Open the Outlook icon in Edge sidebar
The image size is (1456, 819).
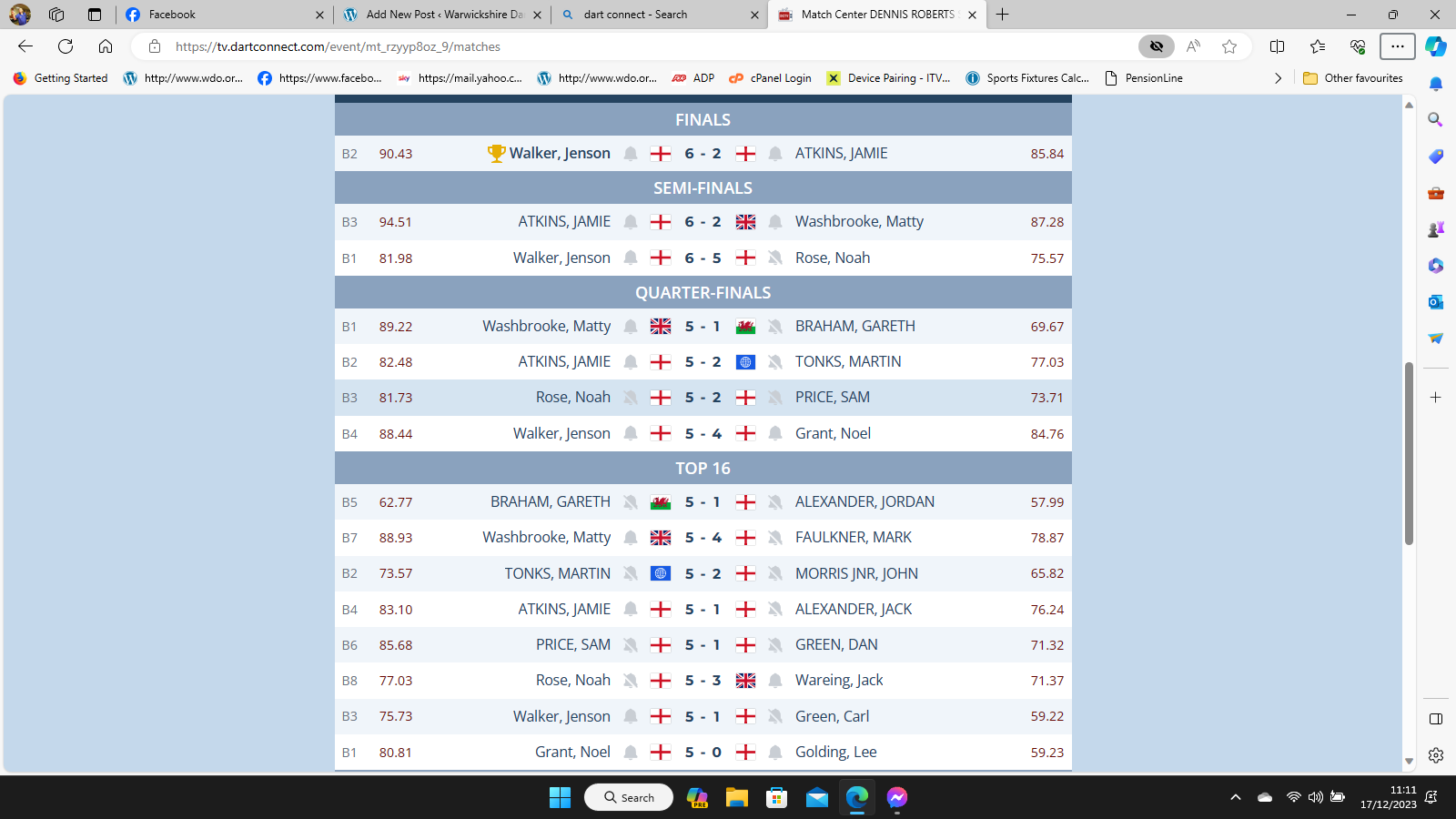coord(1436,302)
